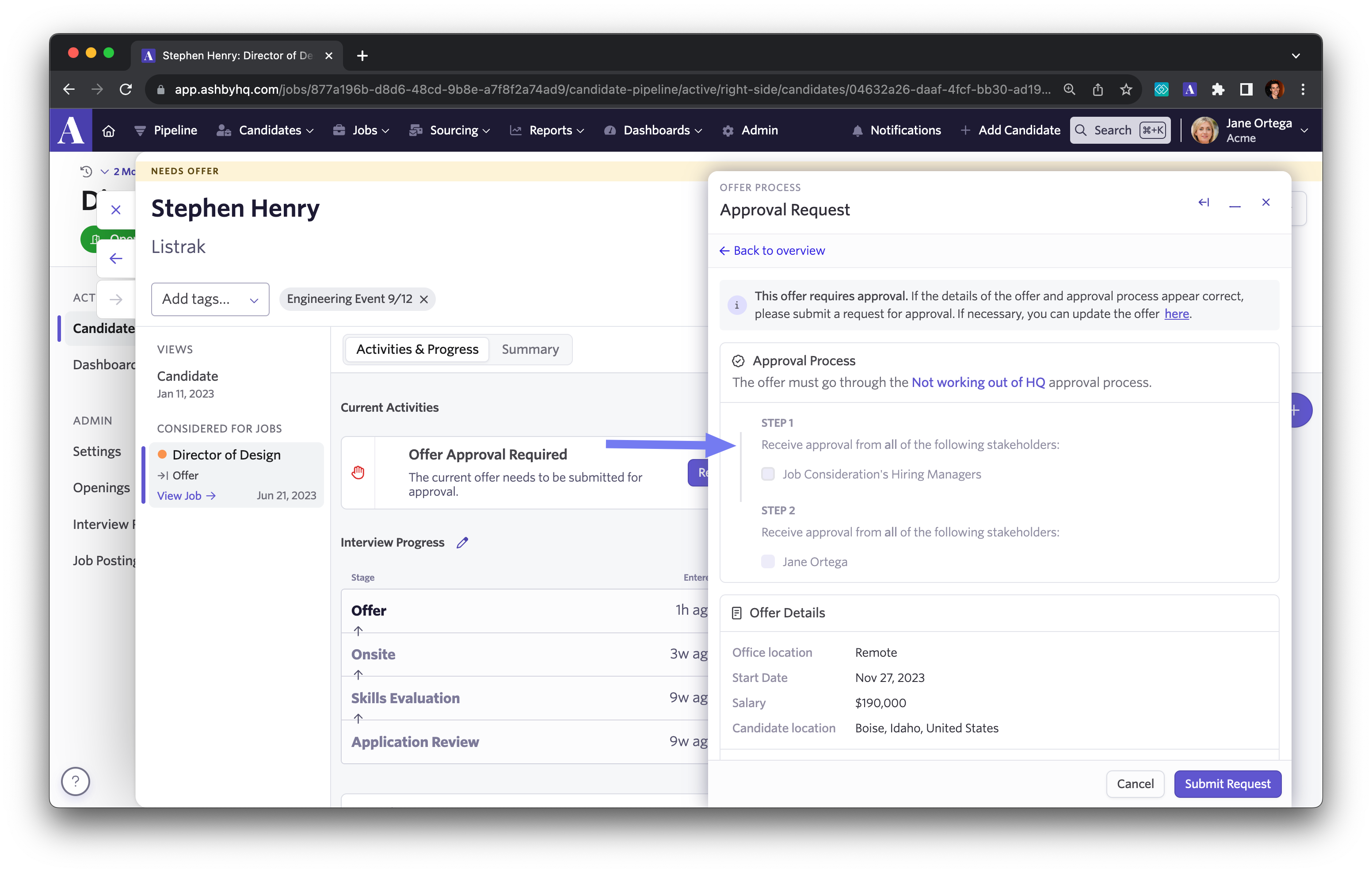Open the help question mark icon
This screenshot has width=1372, height=873.
tap(76, 781)
